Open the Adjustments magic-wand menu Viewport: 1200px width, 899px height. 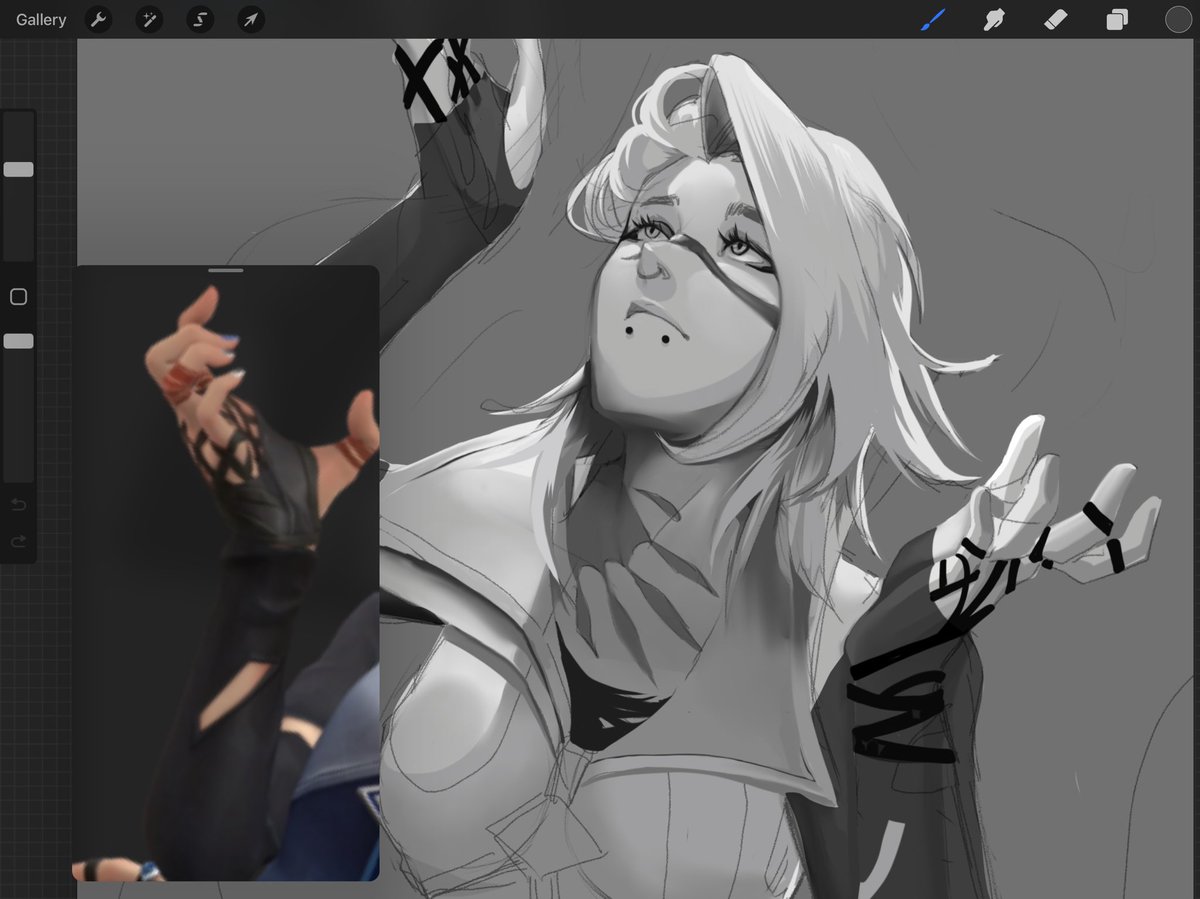(149, 19)
